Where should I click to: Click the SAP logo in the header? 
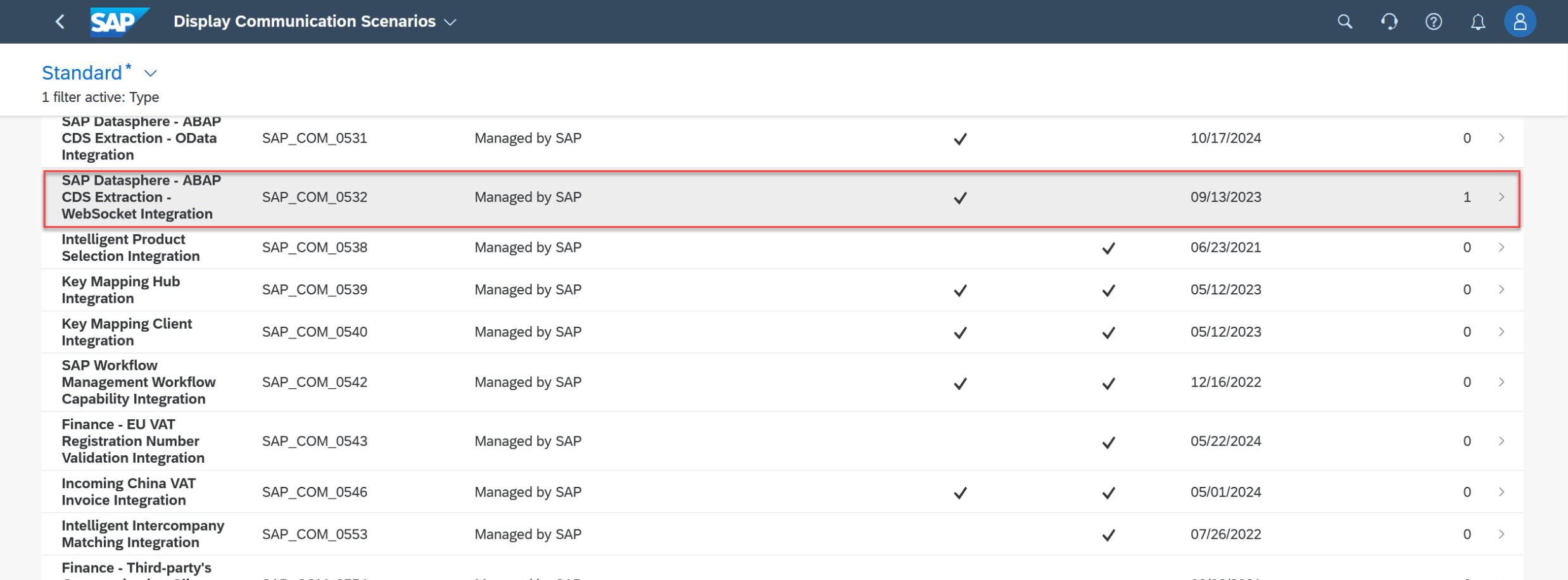(x=118, y=21)
